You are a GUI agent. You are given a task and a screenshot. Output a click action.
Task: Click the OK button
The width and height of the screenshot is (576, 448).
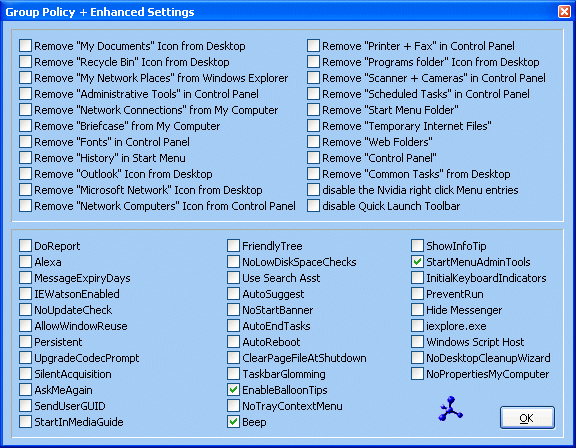tap(527, 418)
